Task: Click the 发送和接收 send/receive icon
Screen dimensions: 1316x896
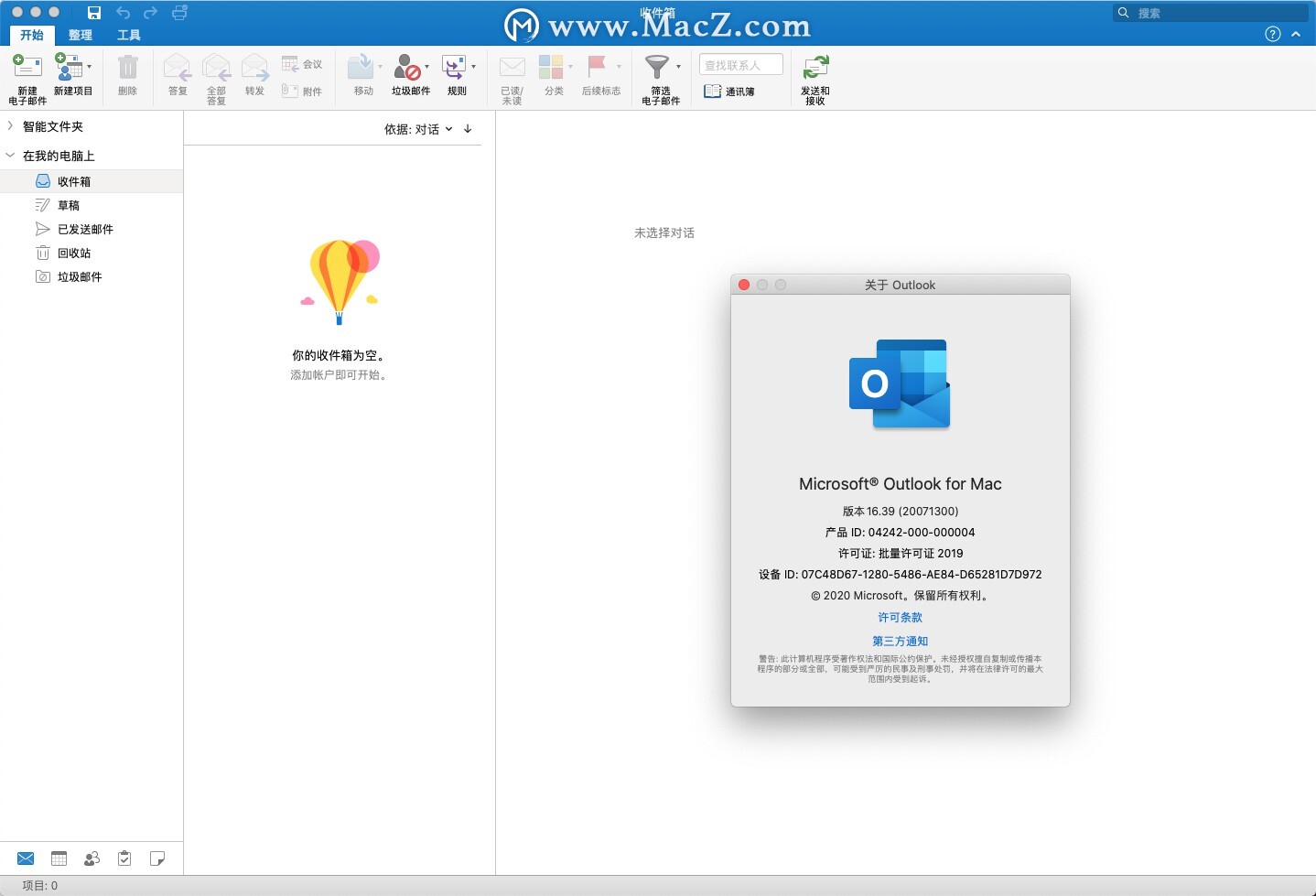Action: click(x=815, y=67)
